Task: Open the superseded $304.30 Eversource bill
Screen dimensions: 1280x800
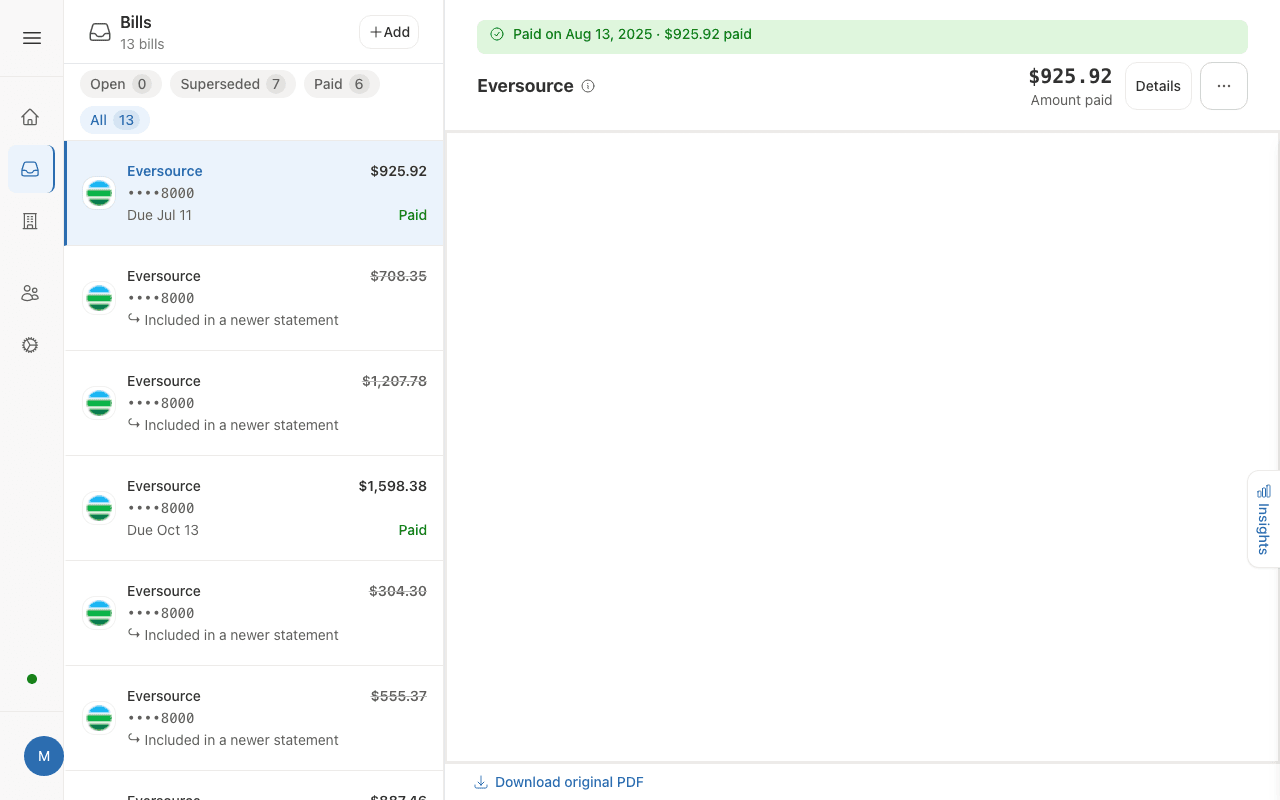Action: tap(254, 613)
